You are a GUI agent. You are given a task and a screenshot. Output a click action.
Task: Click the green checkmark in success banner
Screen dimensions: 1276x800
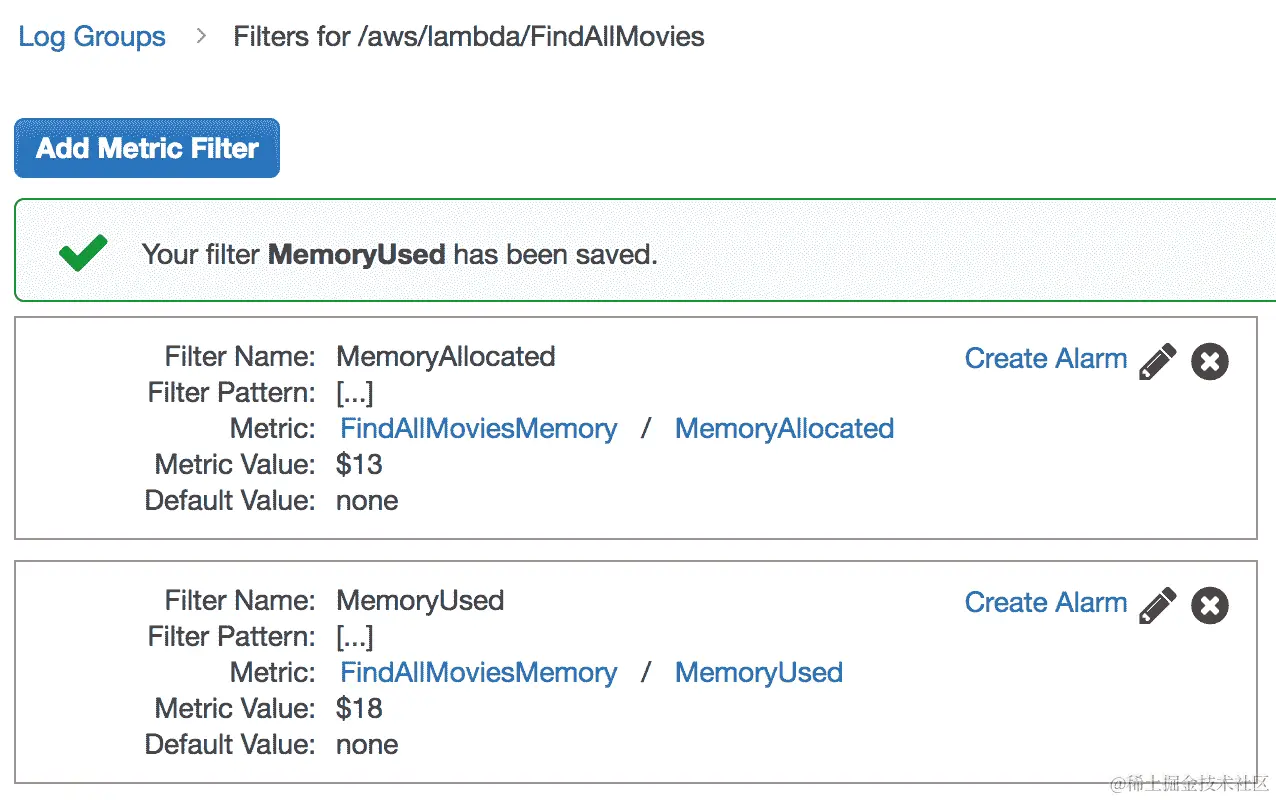tap(83, 253)
